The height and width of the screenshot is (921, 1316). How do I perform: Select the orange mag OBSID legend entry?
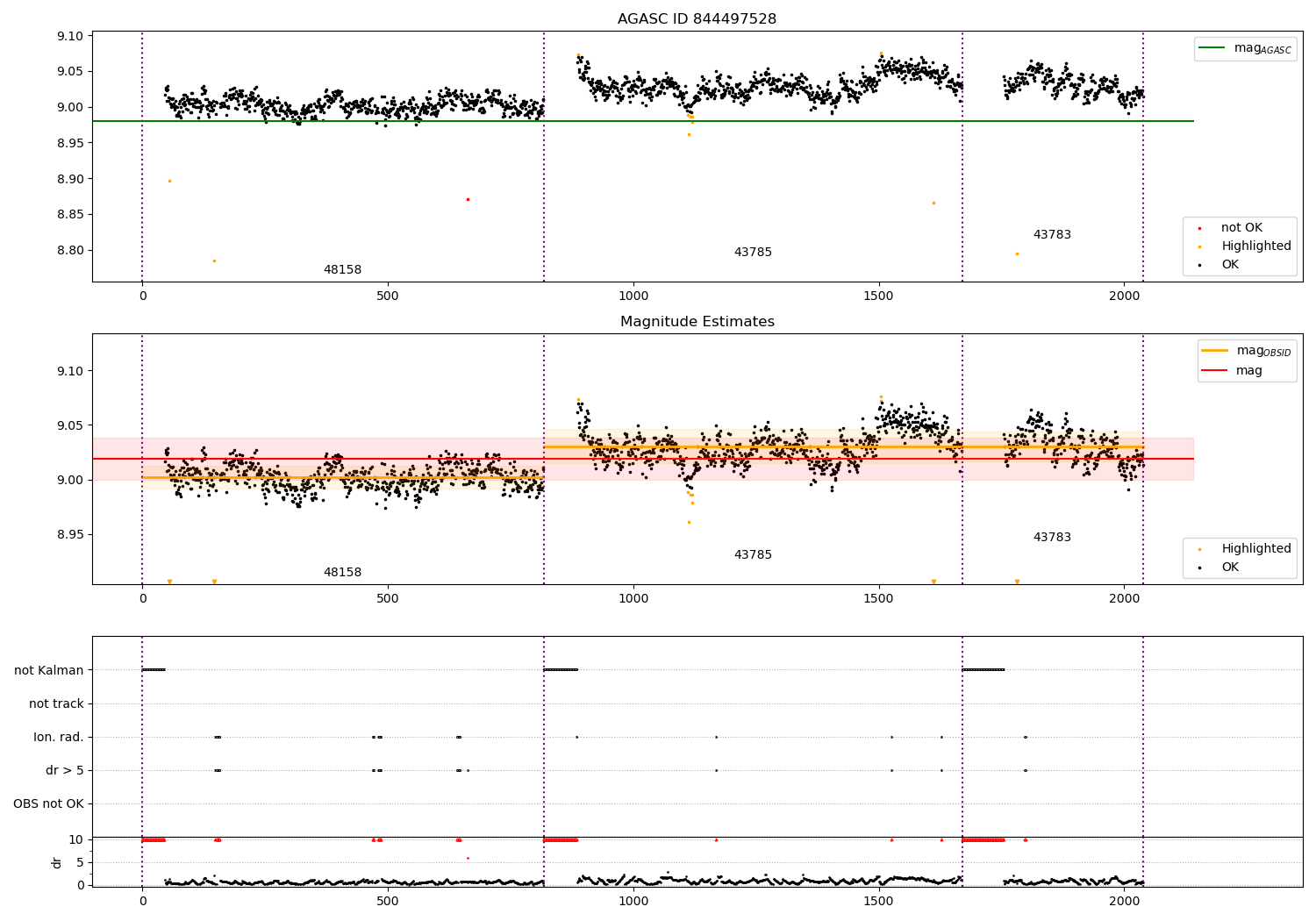click(x=1247, y=351)
